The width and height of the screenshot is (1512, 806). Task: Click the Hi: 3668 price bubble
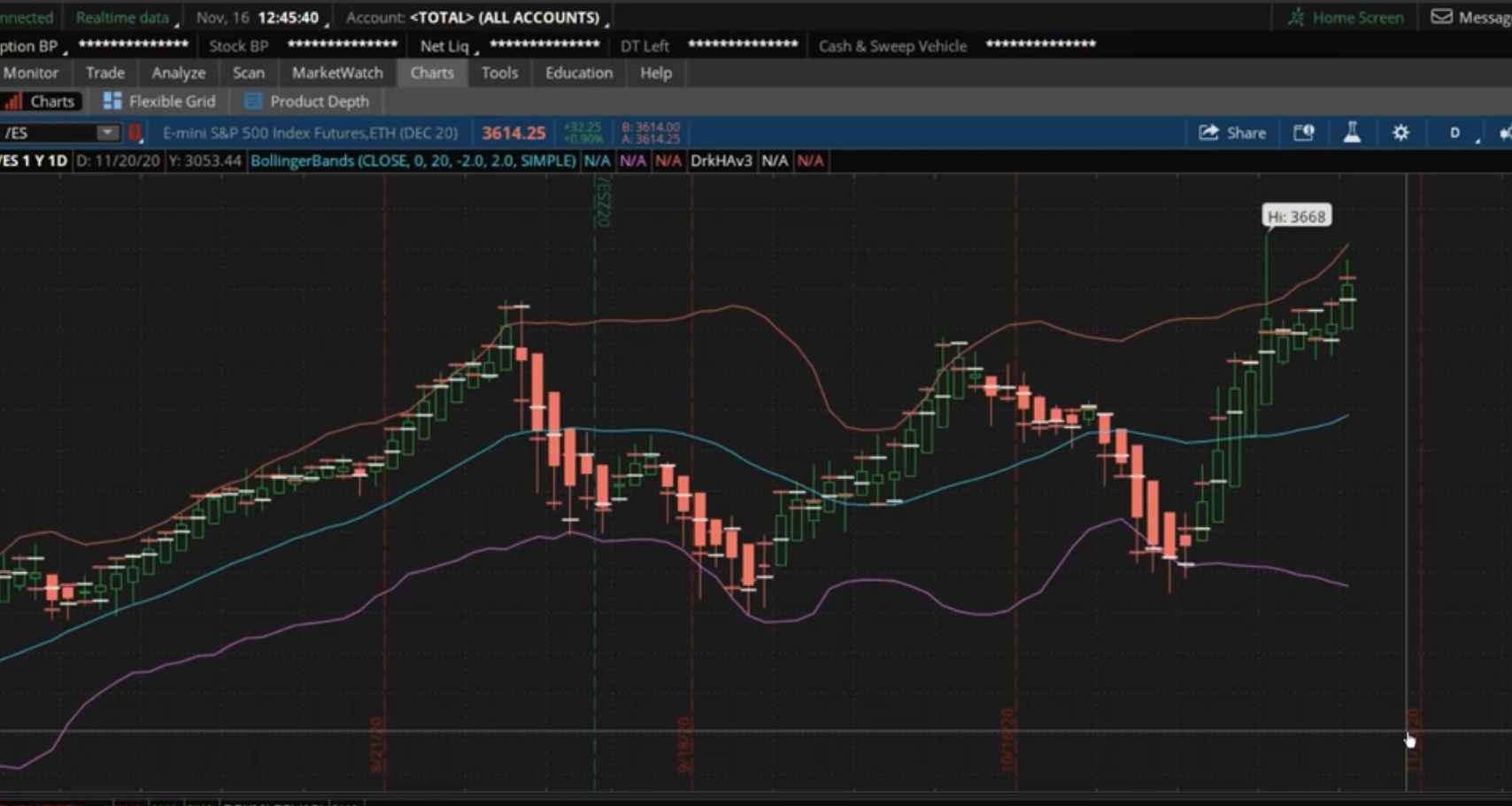(x=1296, y=216)
